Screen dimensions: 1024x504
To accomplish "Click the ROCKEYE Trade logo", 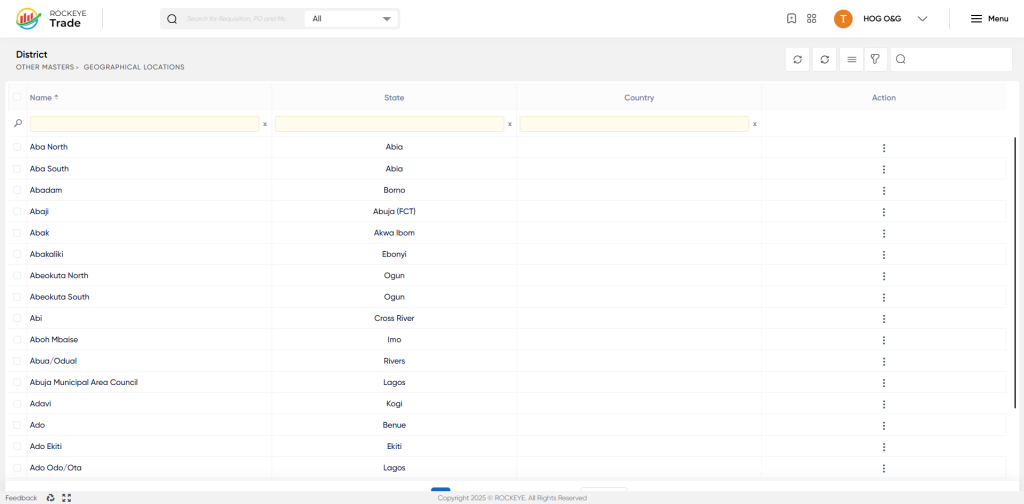I will pyautogui.click(x=49, y=19).
